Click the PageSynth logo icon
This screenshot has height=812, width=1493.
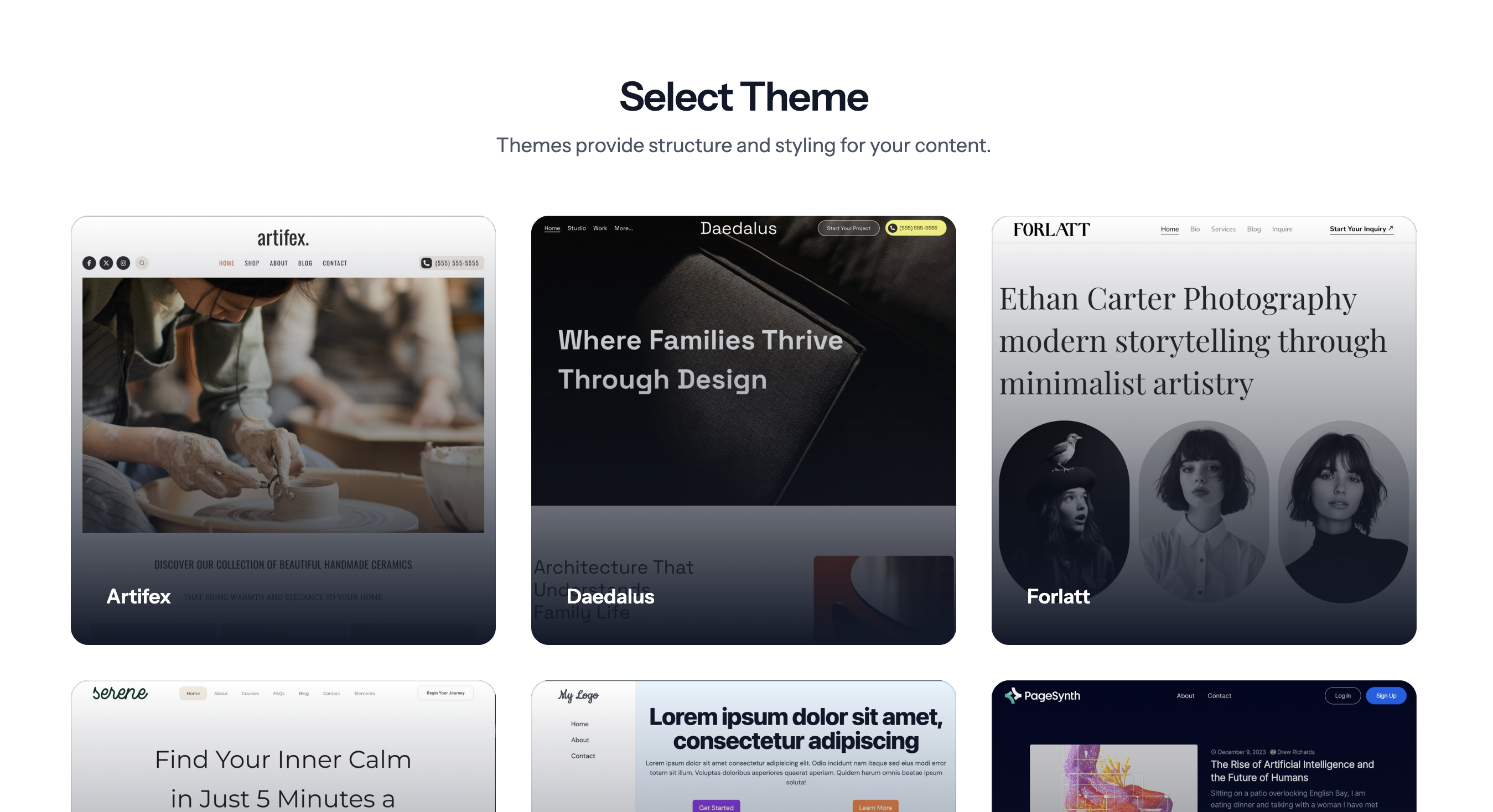(x=1012, y=696)
